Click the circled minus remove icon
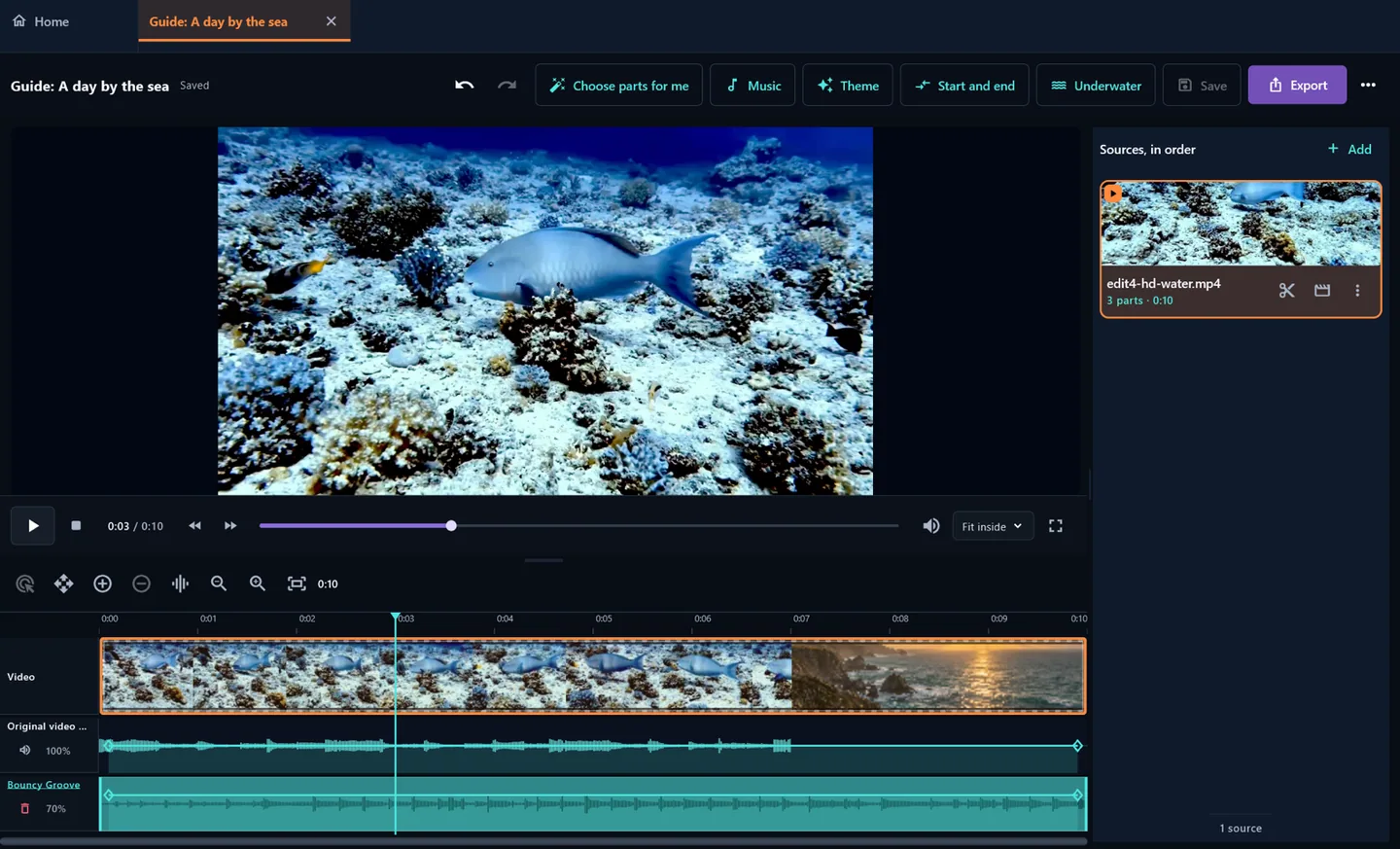Image resolution: width=1400 pixels, height=849 pixels. pos(141,584)
